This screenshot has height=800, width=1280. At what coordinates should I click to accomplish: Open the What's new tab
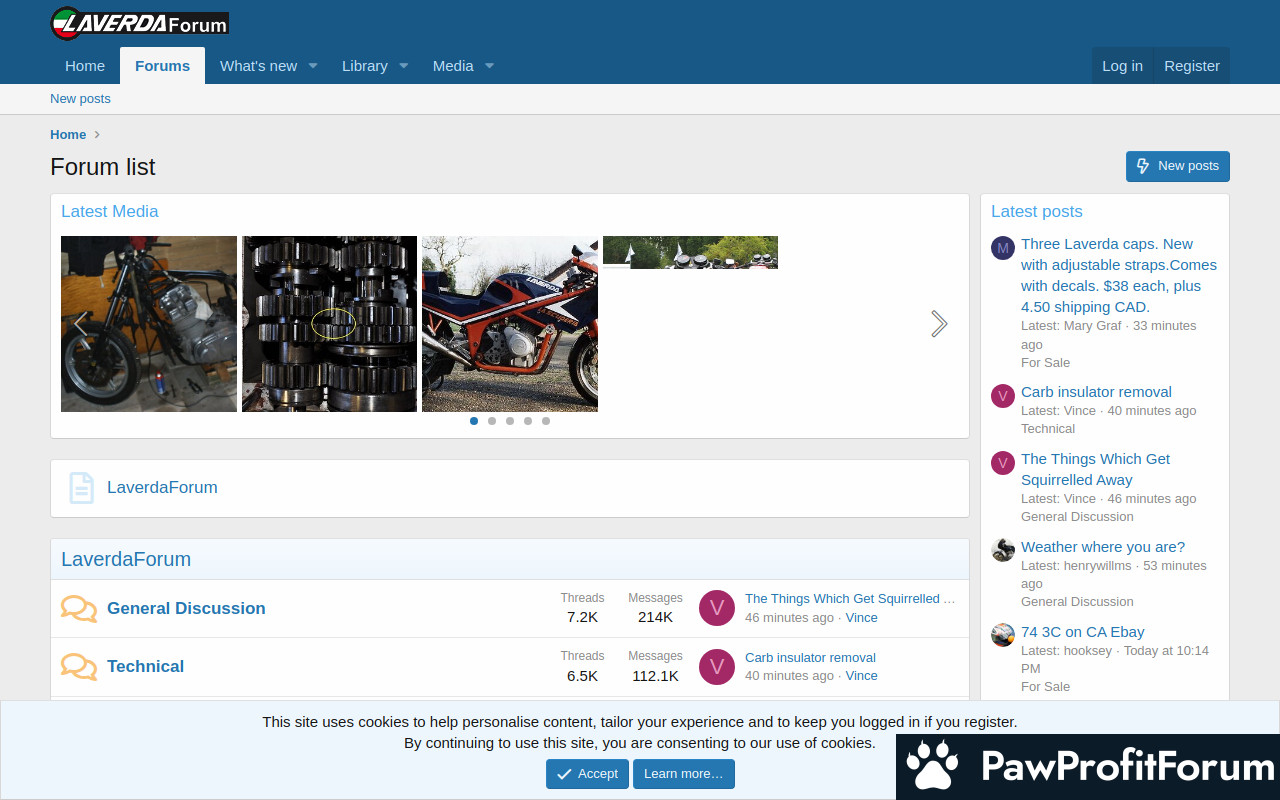(x=258, y=66)
